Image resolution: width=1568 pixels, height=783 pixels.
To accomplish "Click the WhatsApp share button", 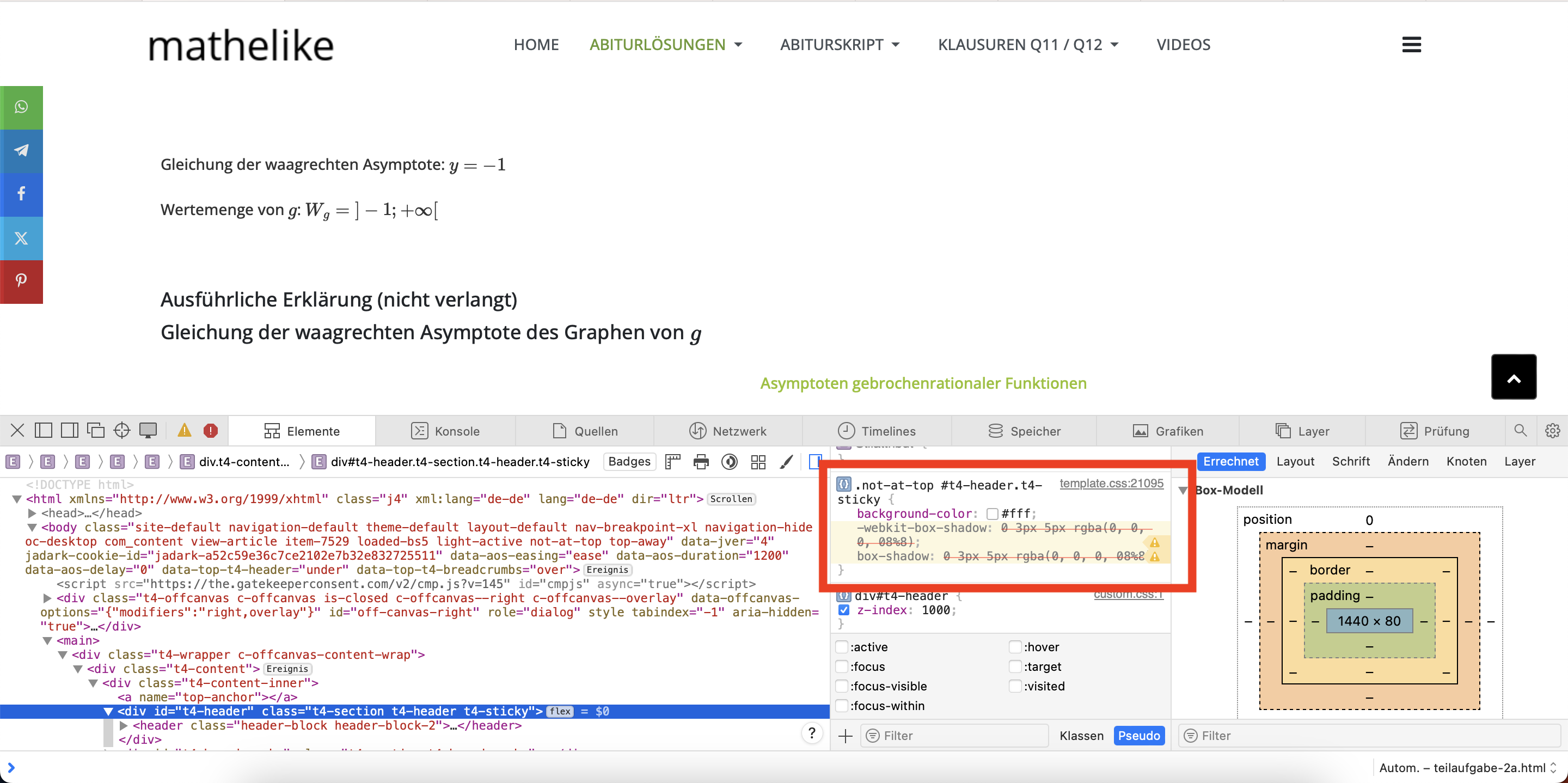I will [21, 107].
